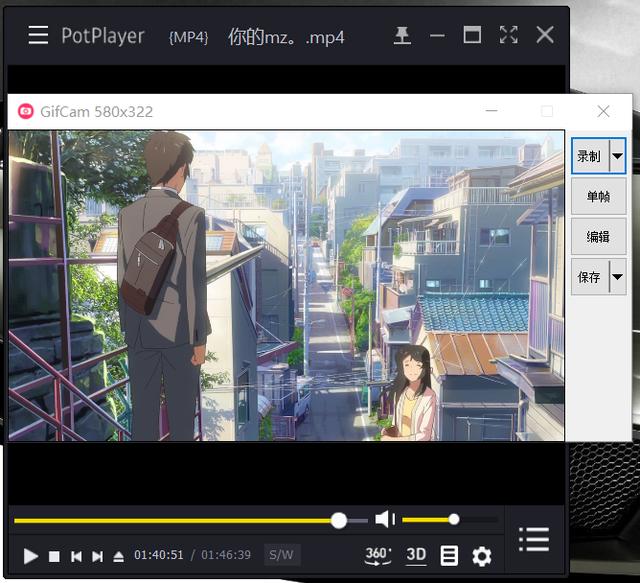Click the PotPlayer title label
The height and width of the screenshot is (583, 640).
[102, 36]
